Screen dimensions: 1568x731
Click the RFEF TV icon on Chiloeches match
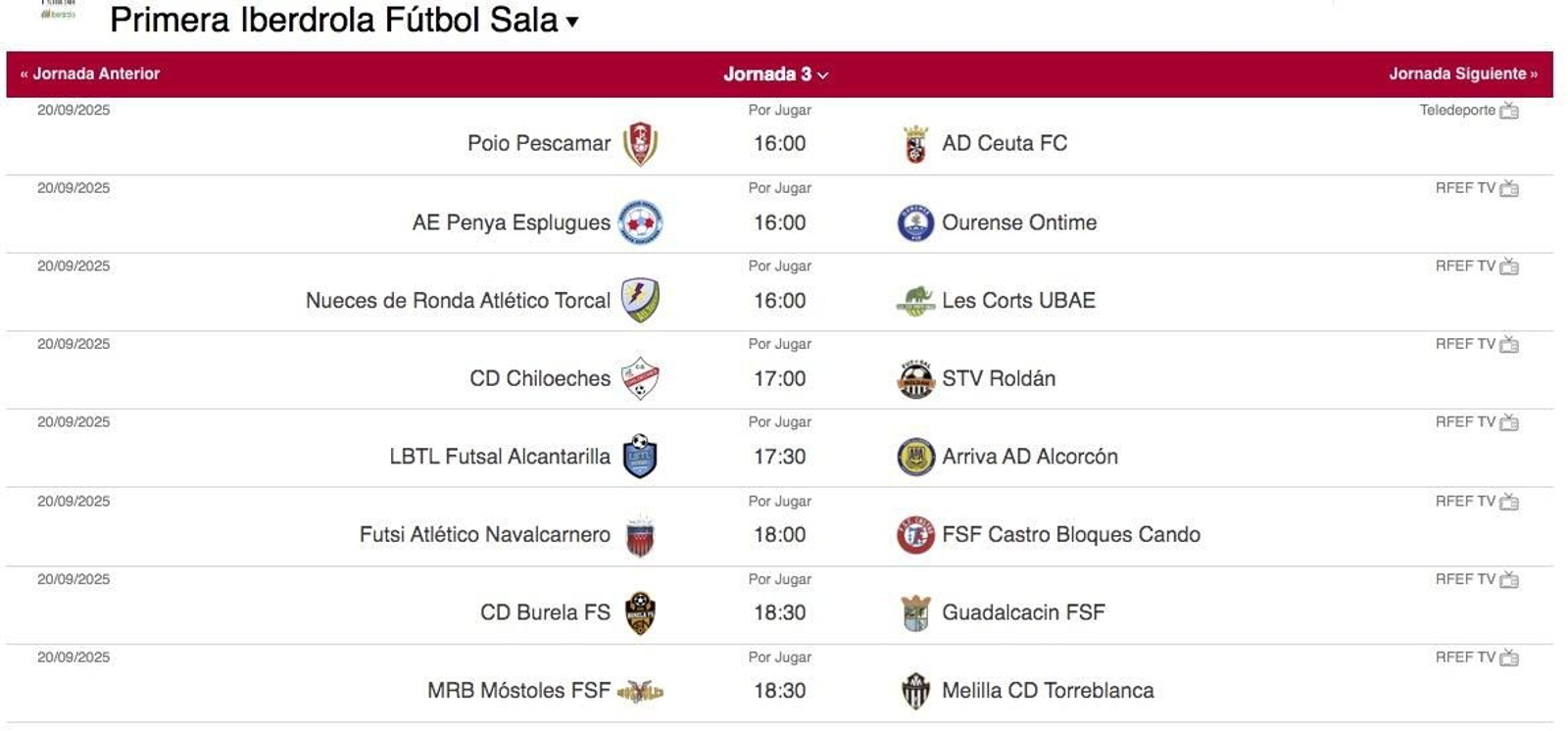tap(1510, 344)
